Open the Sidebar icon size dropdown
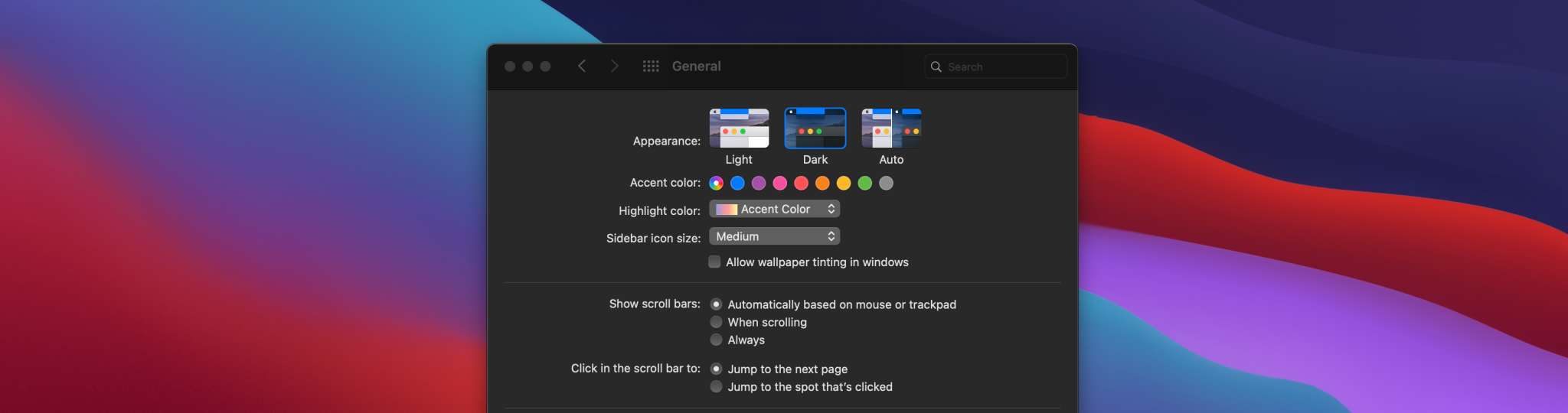 coord(774,236)
